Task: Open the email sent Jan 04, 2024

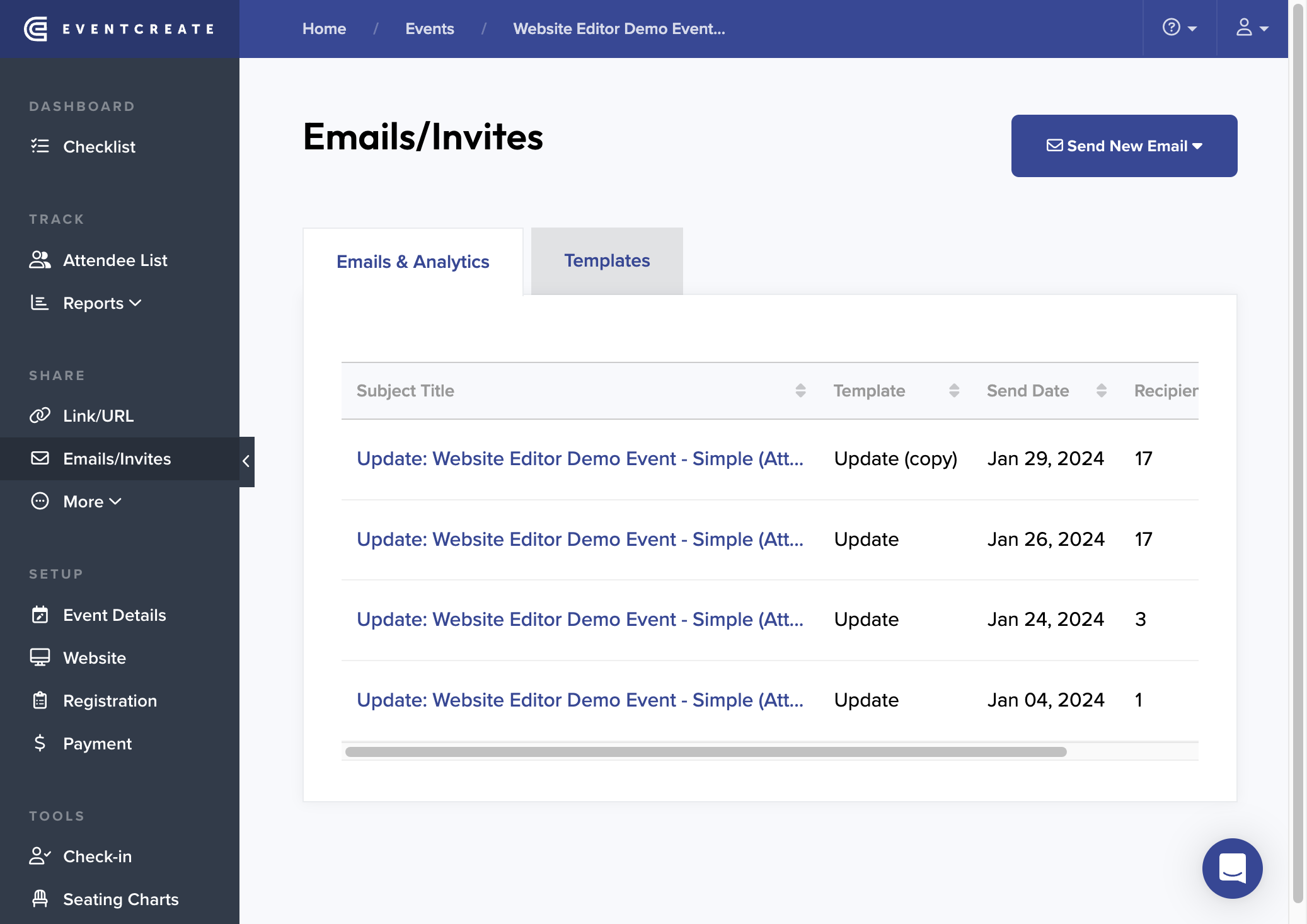Action: pyautogui.click(x=580, y=700)
